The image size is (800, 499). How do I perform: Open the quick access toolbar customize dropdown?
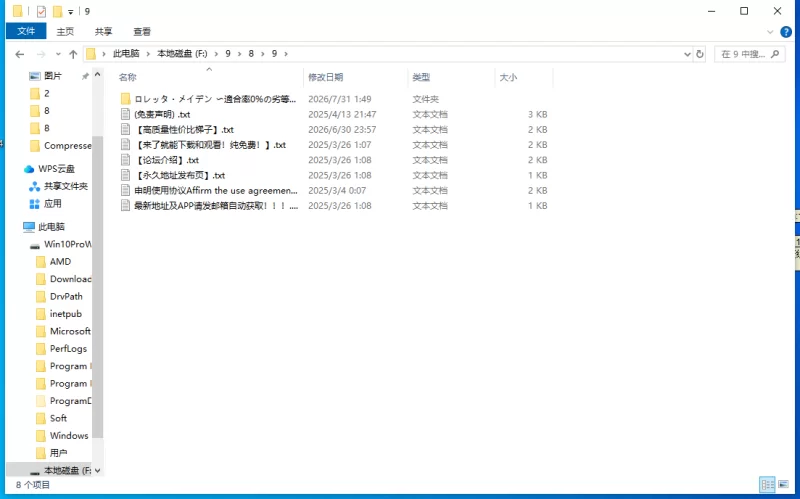point(70,12)
